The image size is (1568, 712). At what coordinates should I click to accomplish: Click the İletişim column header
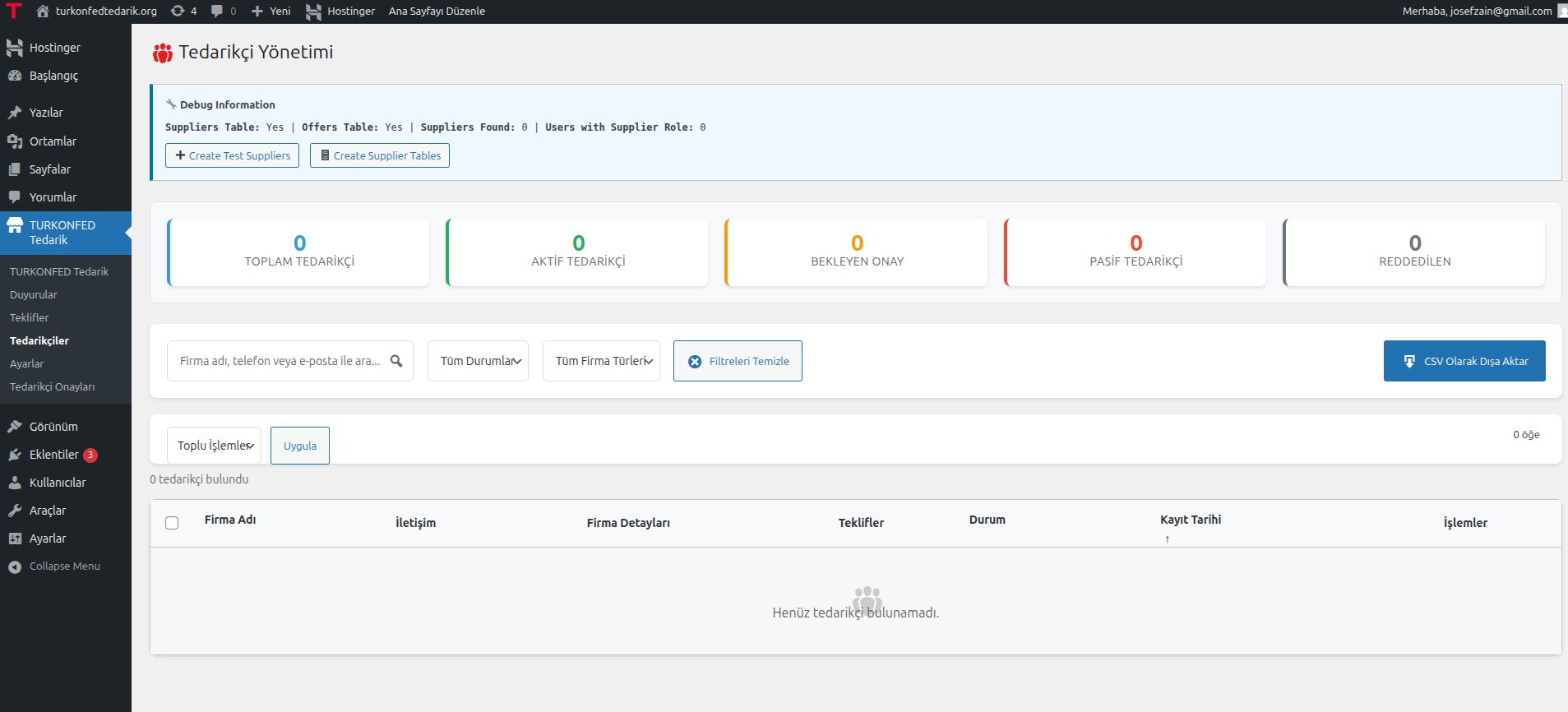pos(416,523)
